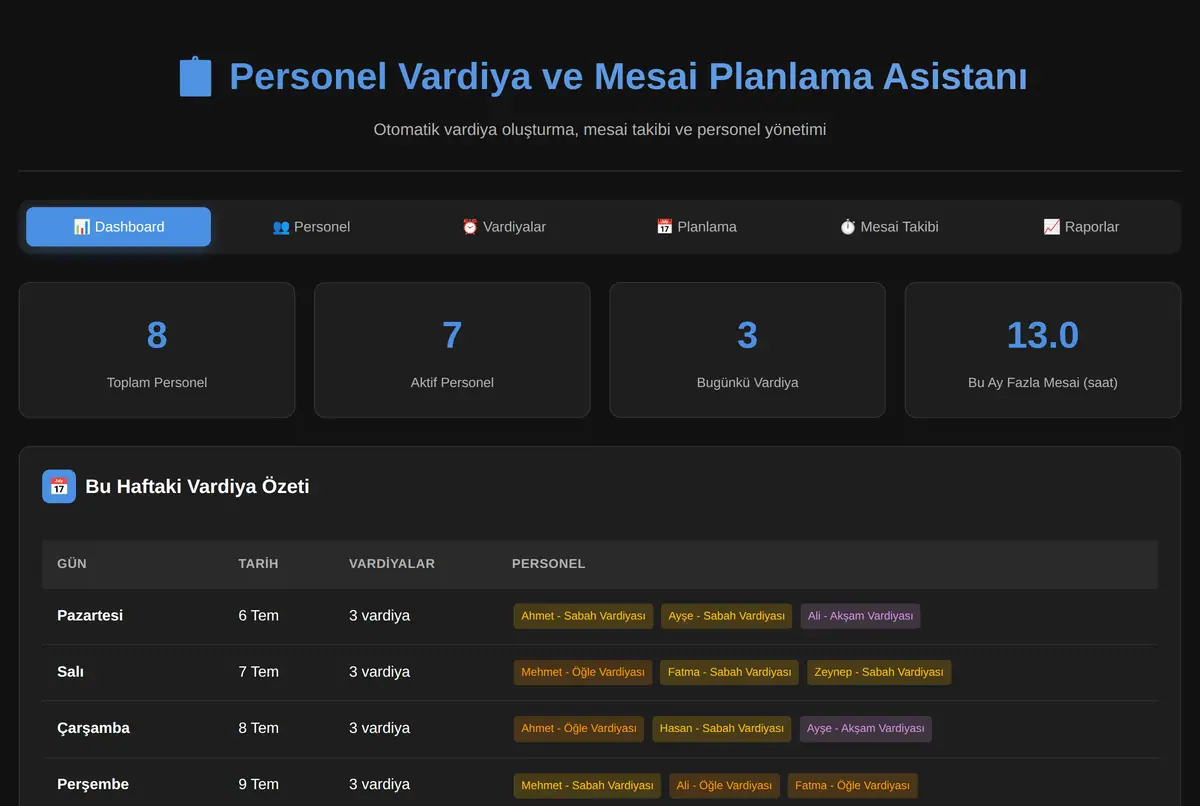Click the Mehmet - Sabah Vardiyası tag

point(587,785)
